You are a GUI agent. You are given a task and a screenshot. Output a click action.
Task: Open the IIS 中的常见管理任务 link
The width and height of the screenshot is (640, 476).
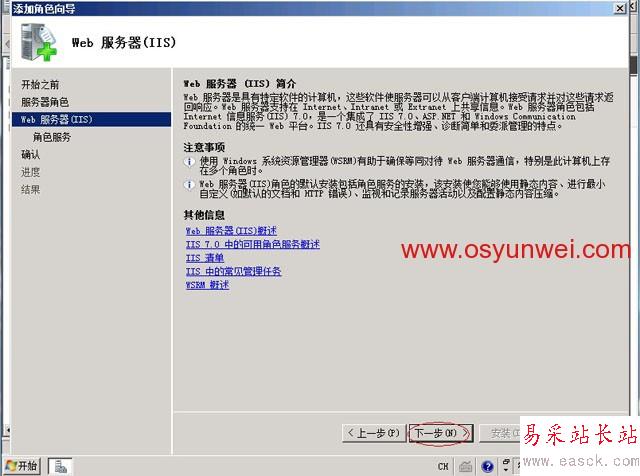[233, 271]
